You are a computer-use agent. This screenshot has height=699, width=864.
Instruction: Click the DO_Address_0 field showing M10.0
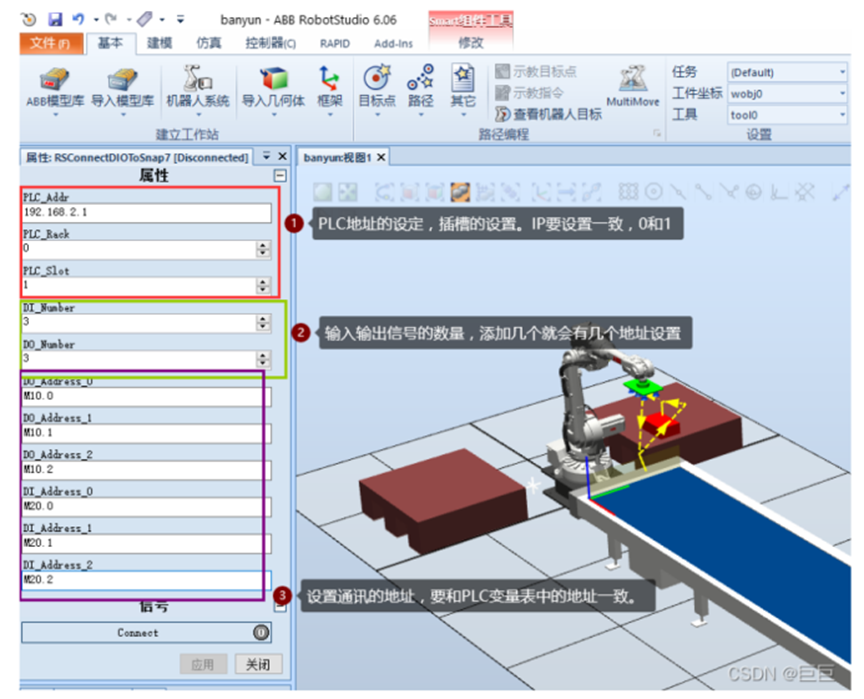147,397
